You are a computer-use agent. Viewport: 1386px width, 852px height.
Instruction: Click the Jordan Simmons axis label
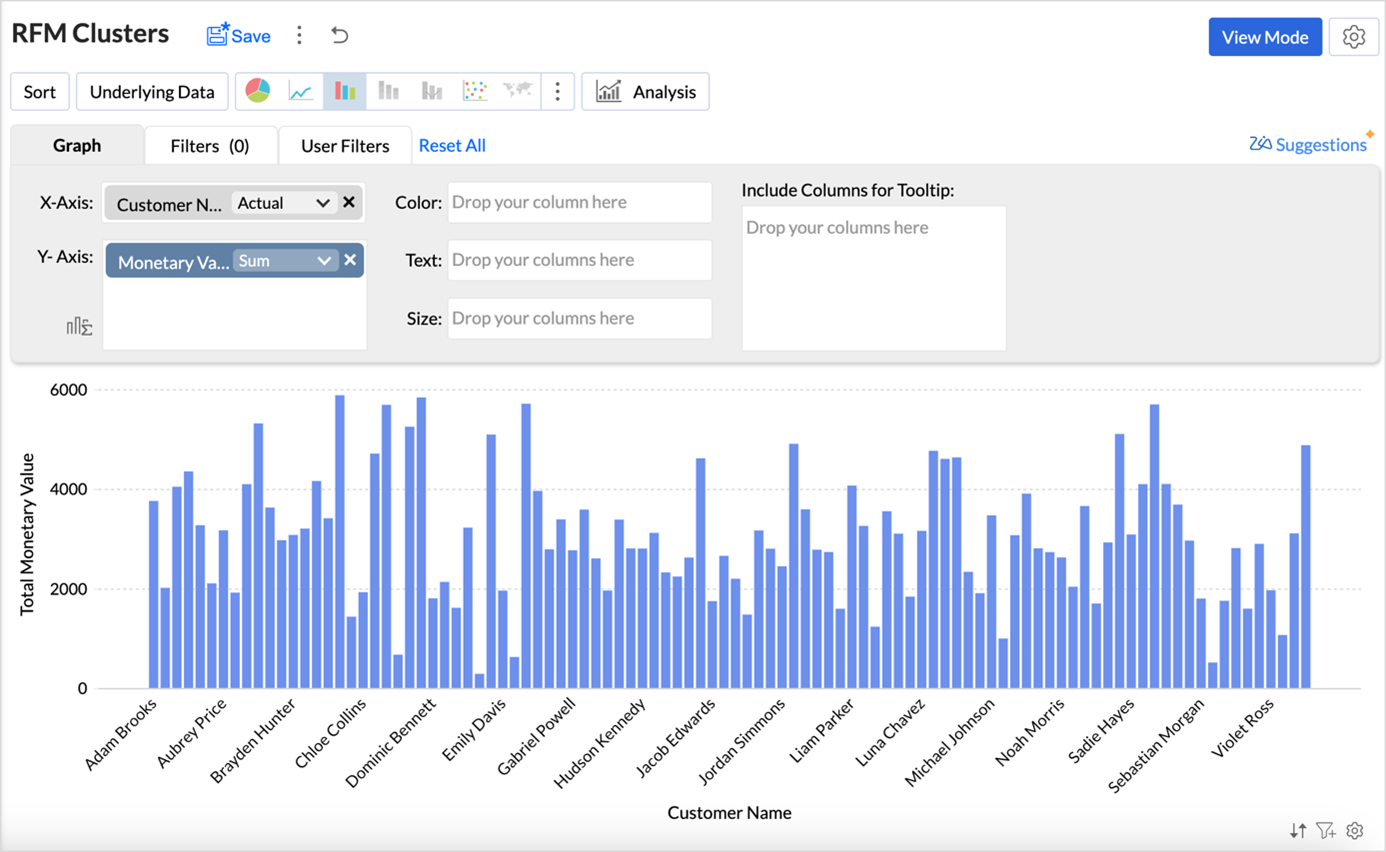pos(741,743)
